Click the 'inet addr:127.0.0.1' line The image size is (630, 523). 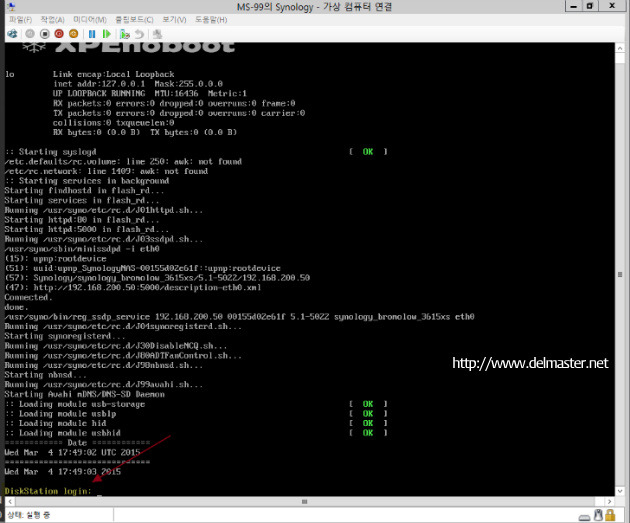pyautogui.click(x=138, y=84)
